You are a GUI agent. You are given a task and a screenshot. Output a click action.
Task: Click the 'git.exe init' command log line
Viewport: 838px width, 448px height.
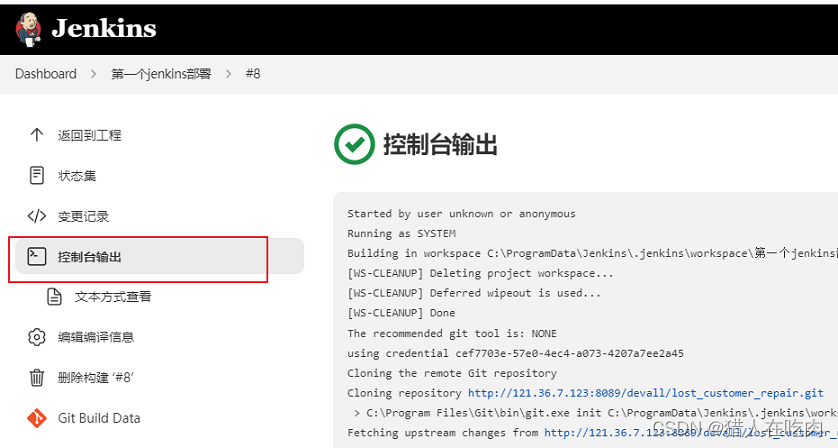pos(595,413)
